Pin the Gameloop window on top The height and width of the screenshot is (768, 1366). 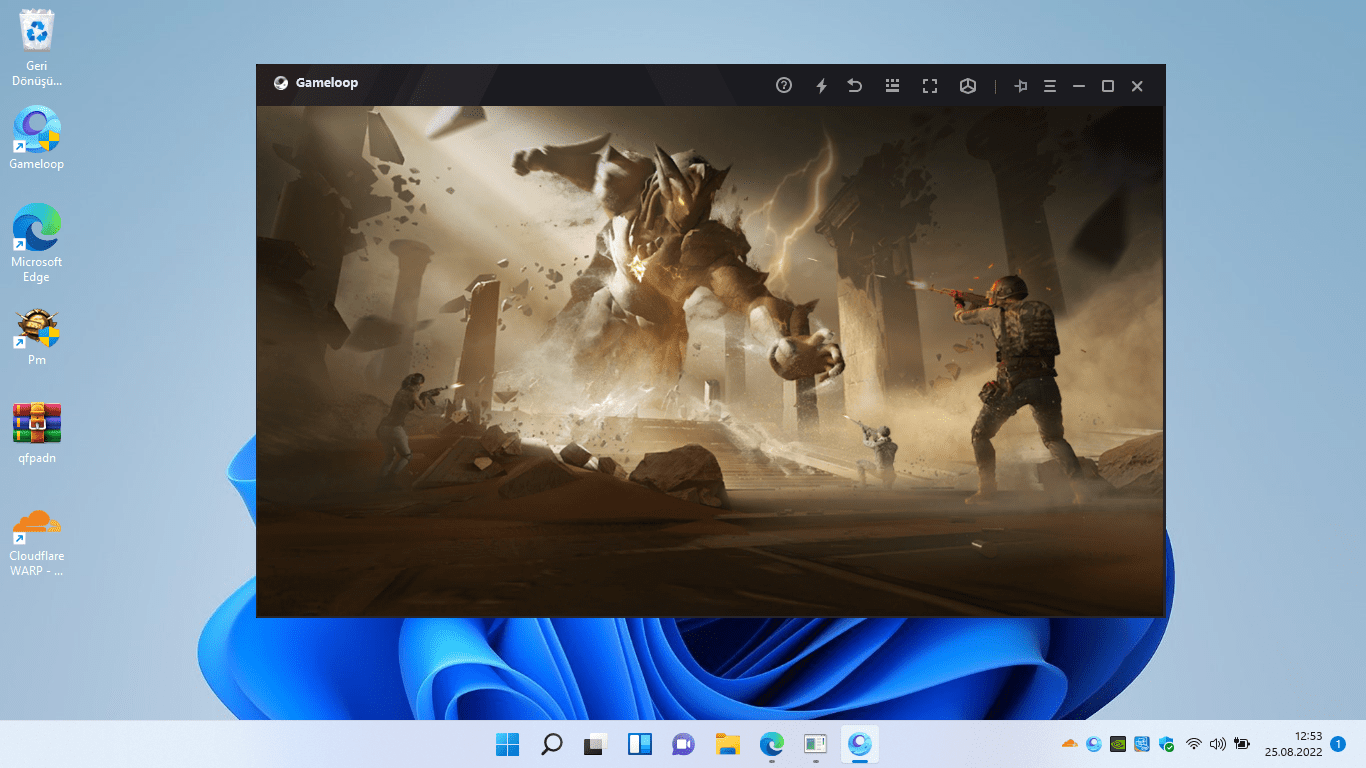coord(1021,86)
